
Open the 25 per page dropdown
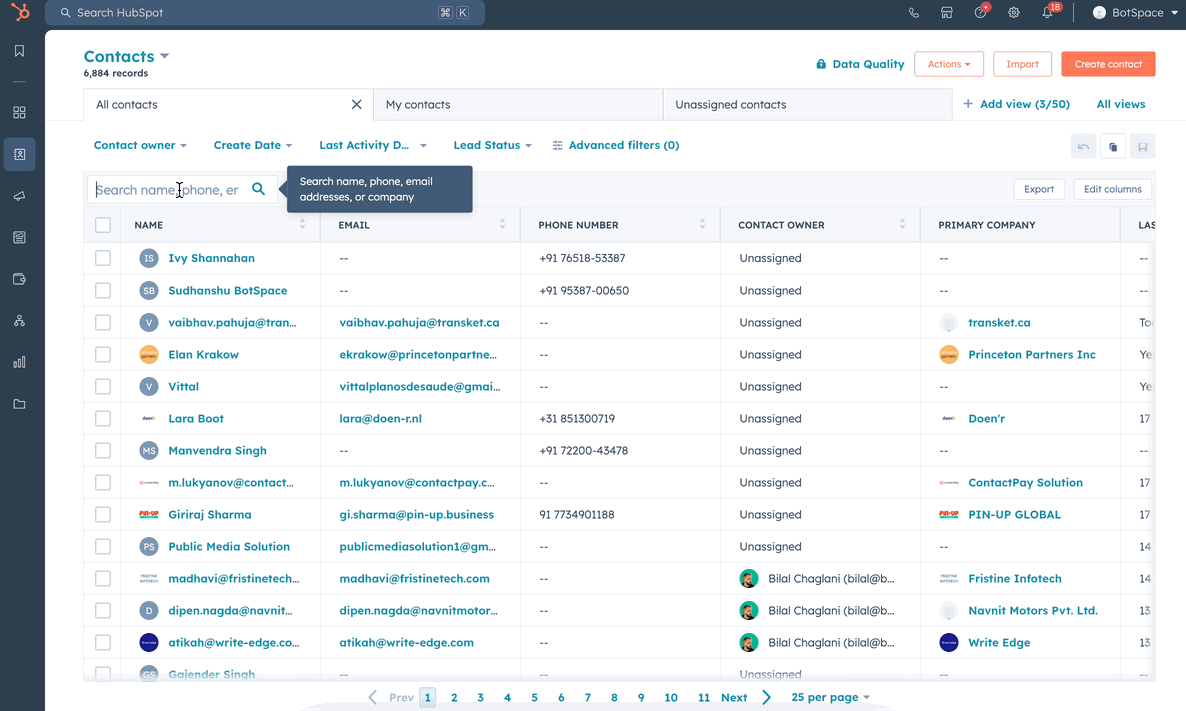[831, 697]
